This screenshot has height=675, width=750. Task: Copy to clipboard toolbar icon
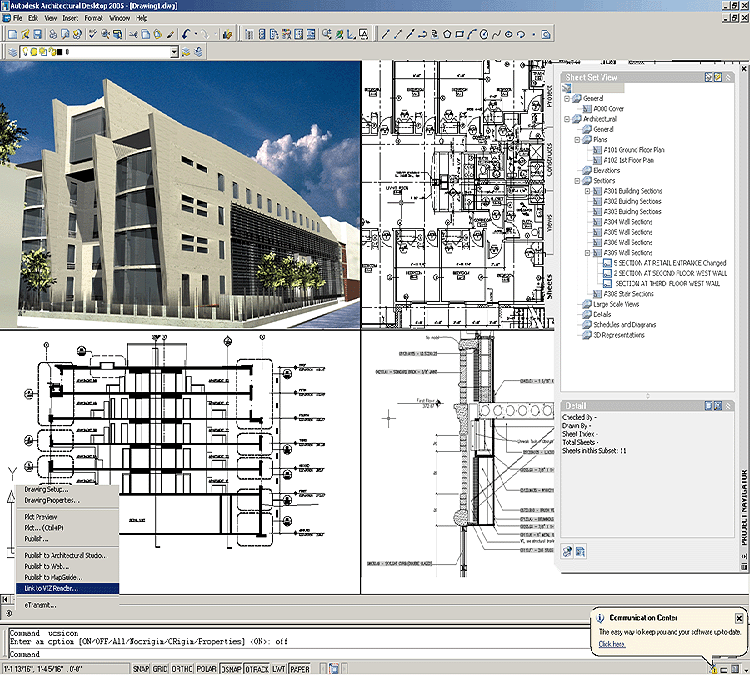tap(145, 34)
